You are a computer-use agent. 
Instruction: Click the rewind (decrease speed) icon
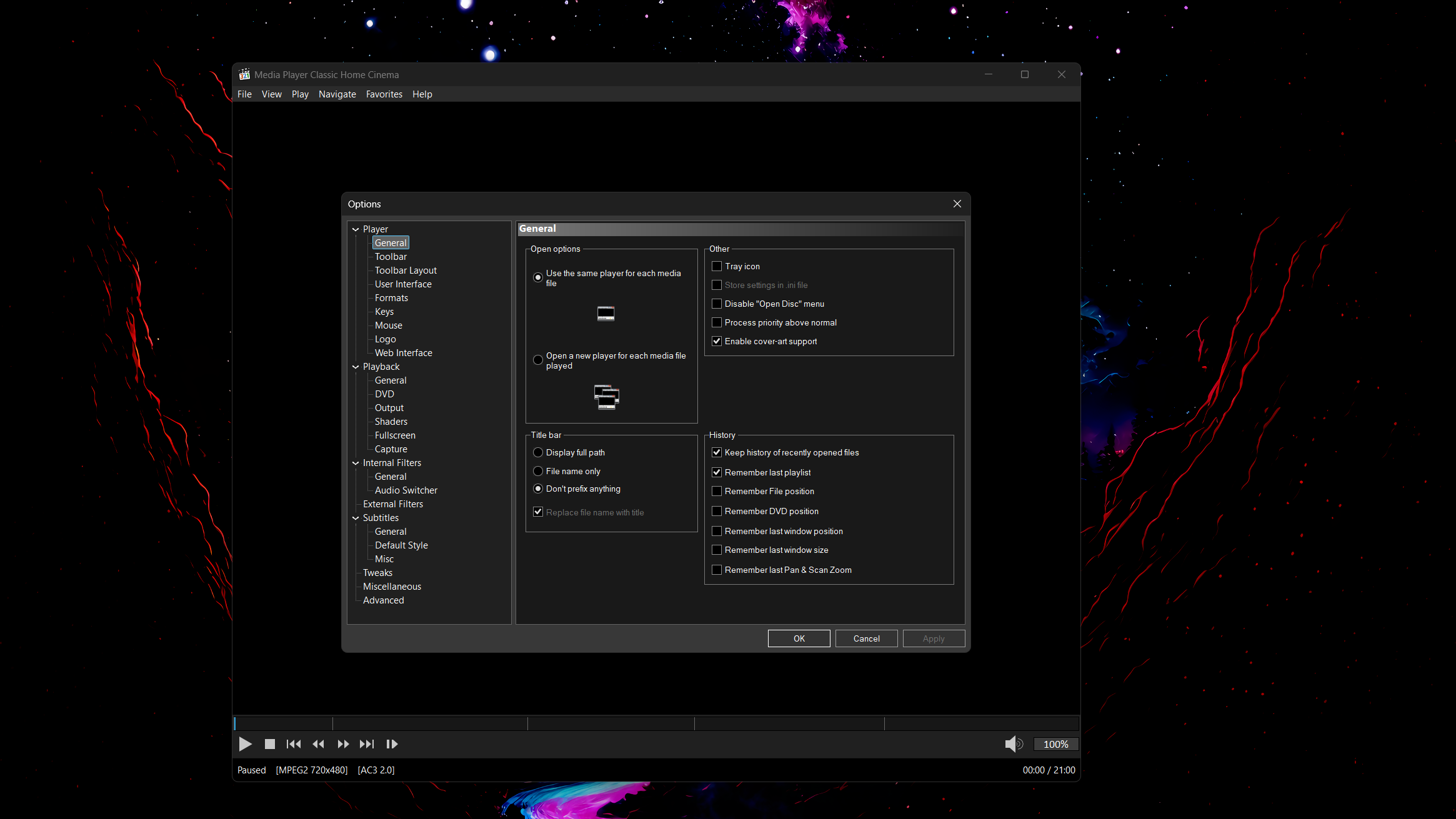318,744
